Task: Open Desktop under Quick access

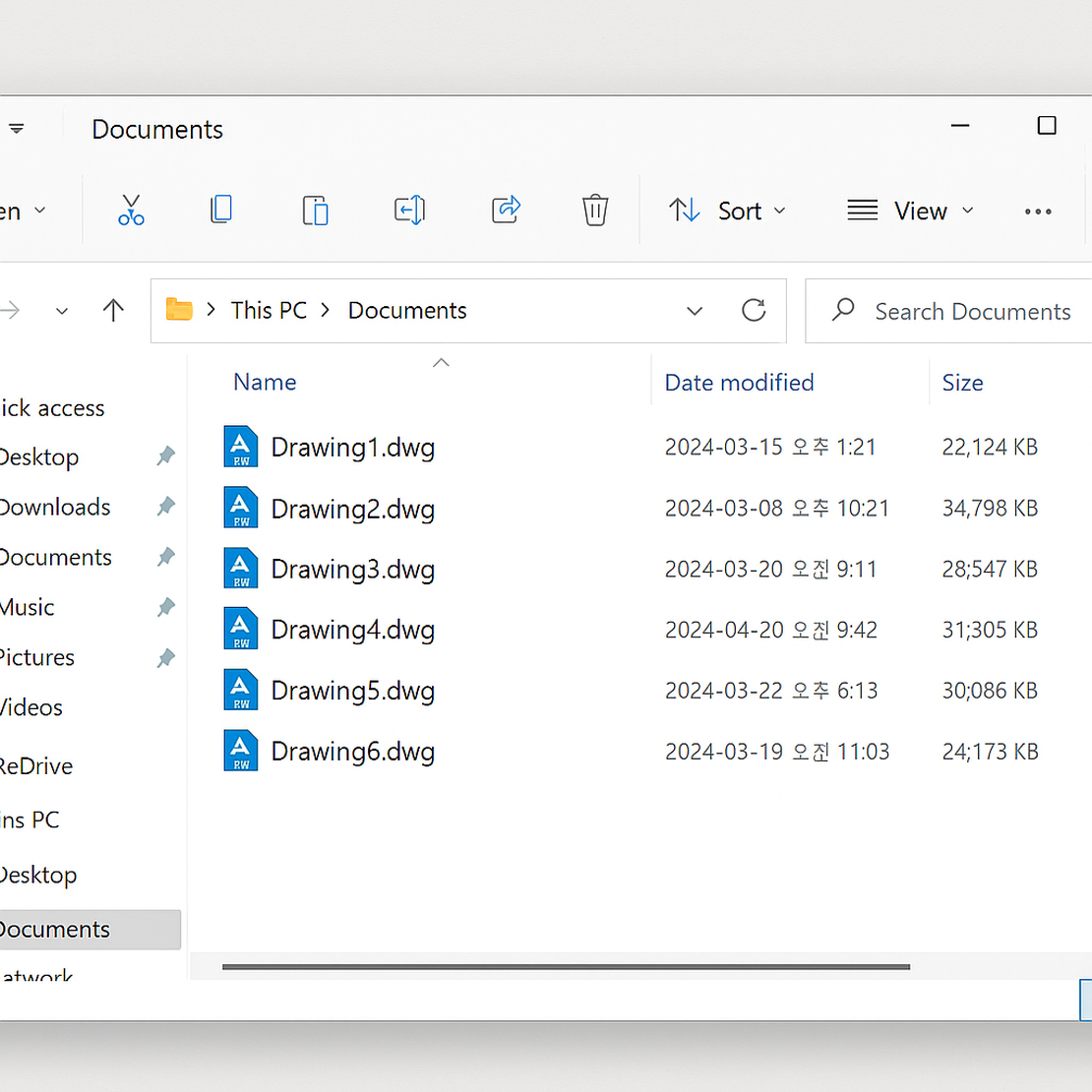Action: pyautogui.click(x=39, y=457)
